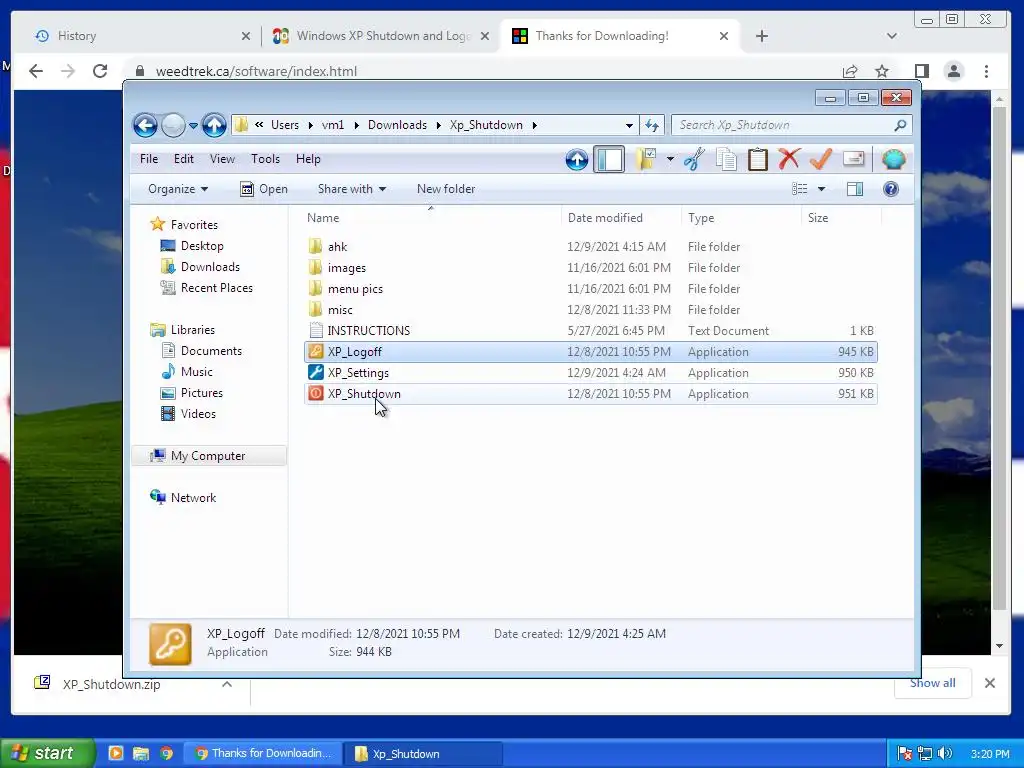1024x768 pixels.
Task: Open the File menu
Action: (149, 159)
